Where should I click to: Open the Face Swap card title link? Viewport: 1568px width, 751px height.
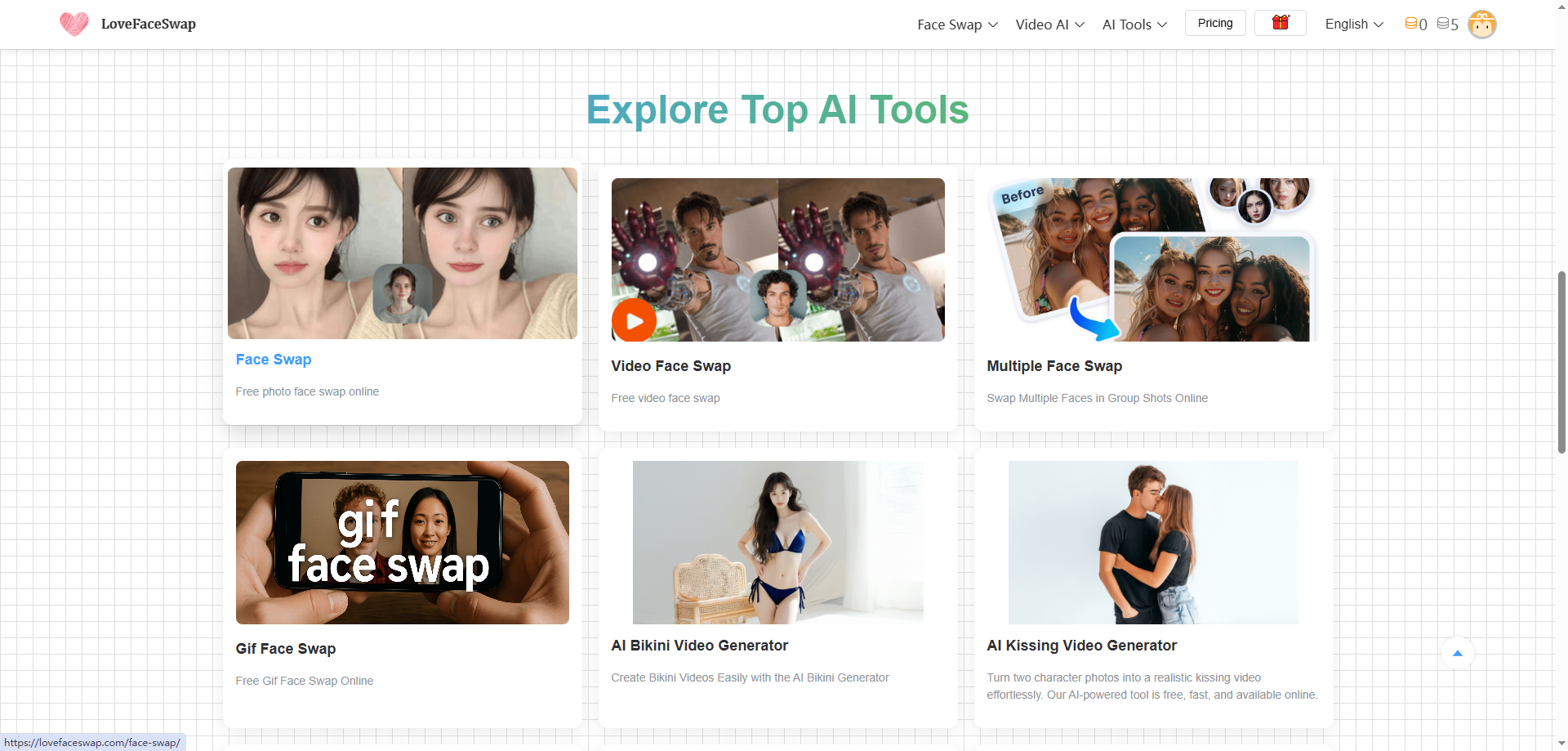[x=274, y=360]
